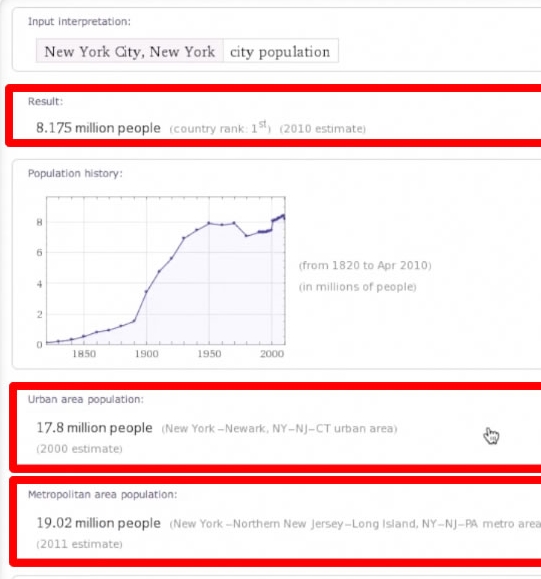541x579 pixels.
Task: Click the "2011 estimate" metropolitan note
Action: [x=79, y=544]
